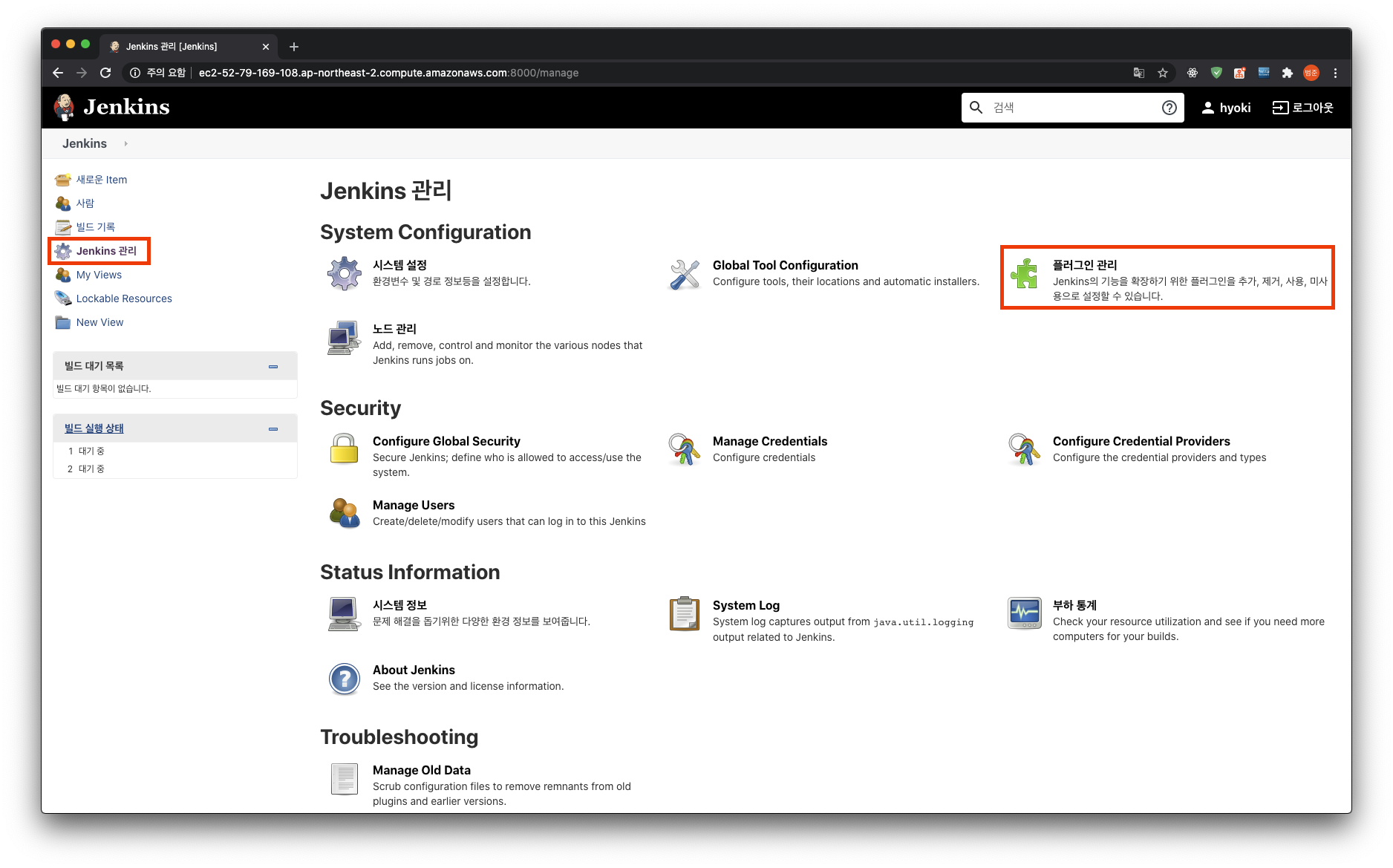Select the Jenkins 관리 browser tab
This screenshot has width=1393, height=868.
189,46
